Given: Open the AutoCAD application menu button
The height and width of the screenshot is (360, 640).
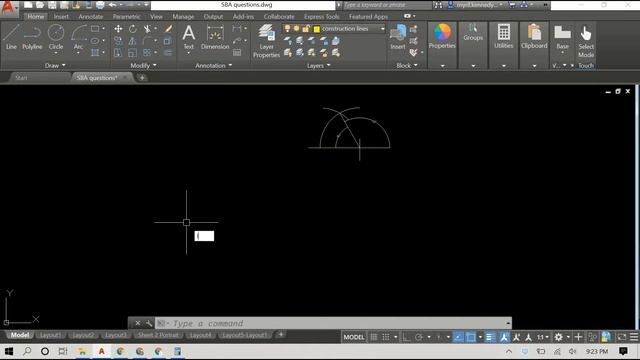Looking at the screenshot, I should click(x=8, y=7).
